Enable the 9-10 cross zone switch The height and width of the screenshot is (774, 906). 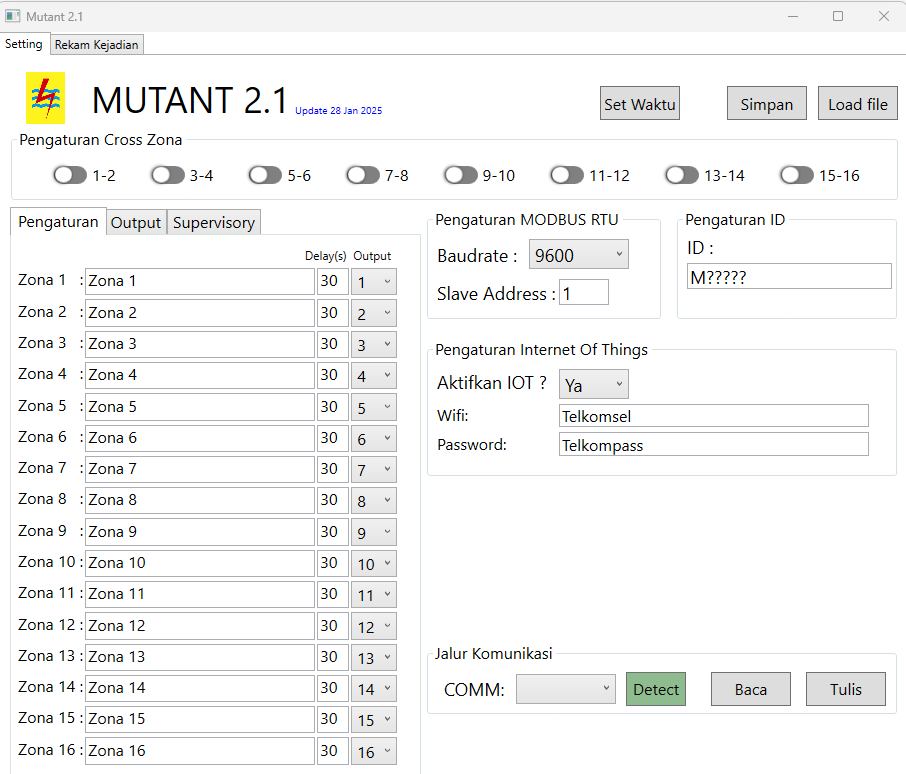coord(460,174)
